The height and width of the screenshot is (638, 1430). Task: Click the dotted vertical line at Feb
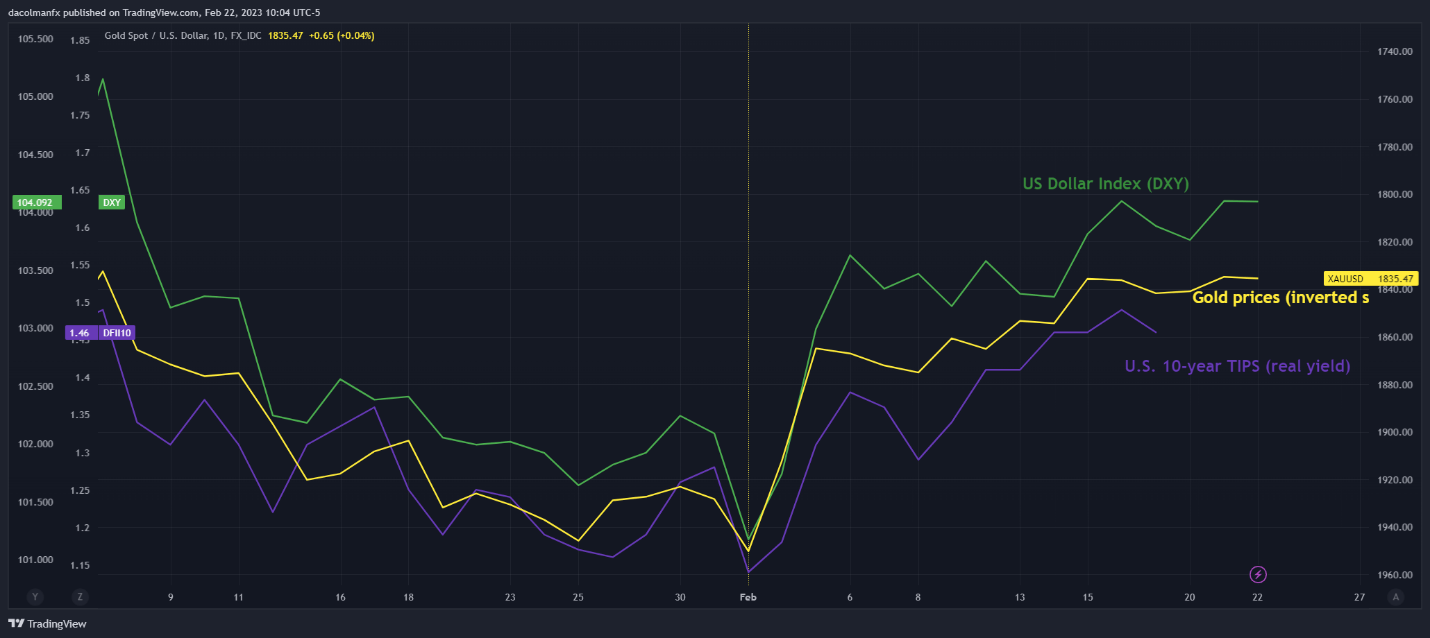click(x=748, y=300)
